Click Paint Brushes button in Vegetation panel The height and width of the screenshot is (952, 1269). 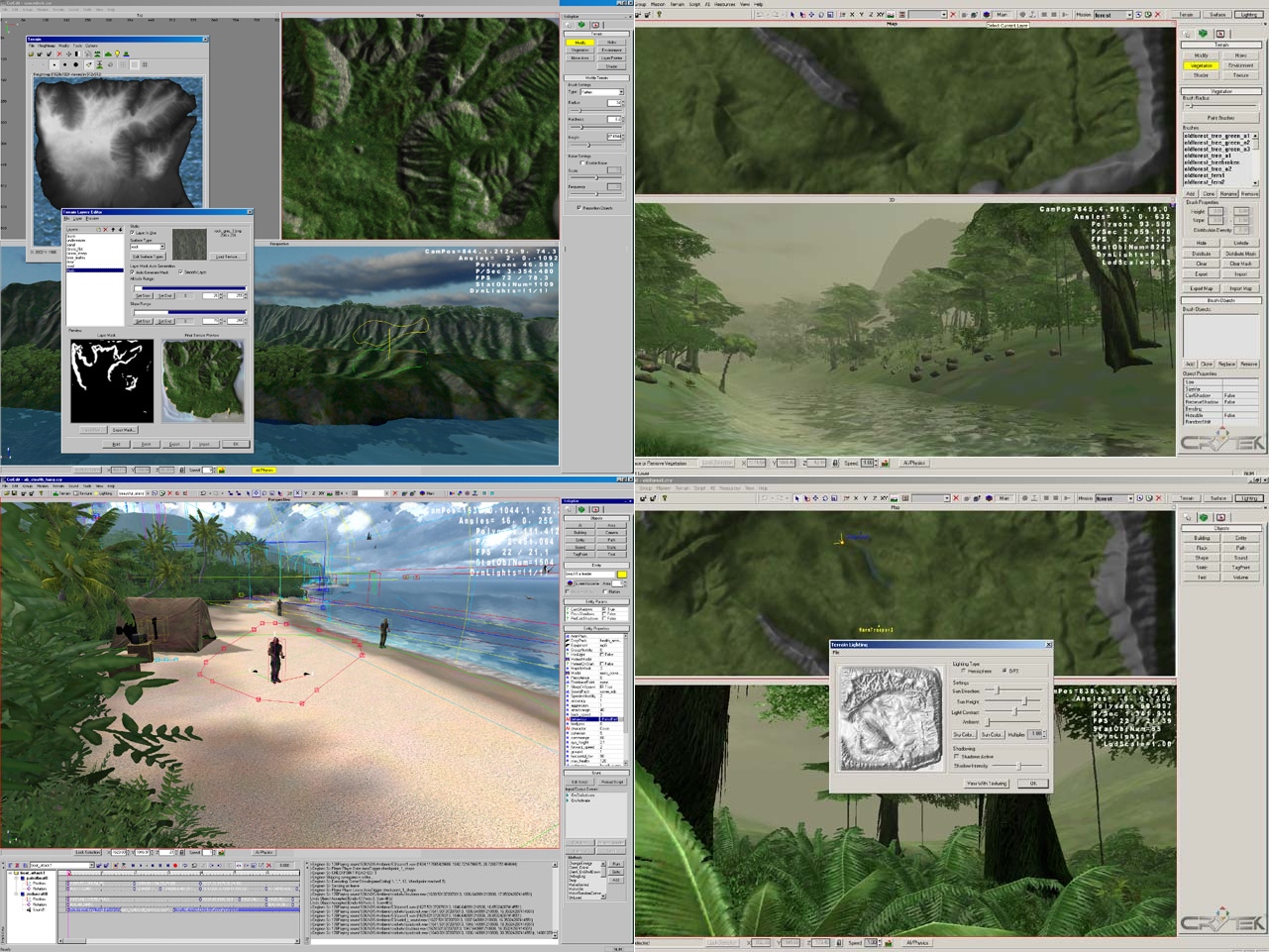coord(1221,118)
